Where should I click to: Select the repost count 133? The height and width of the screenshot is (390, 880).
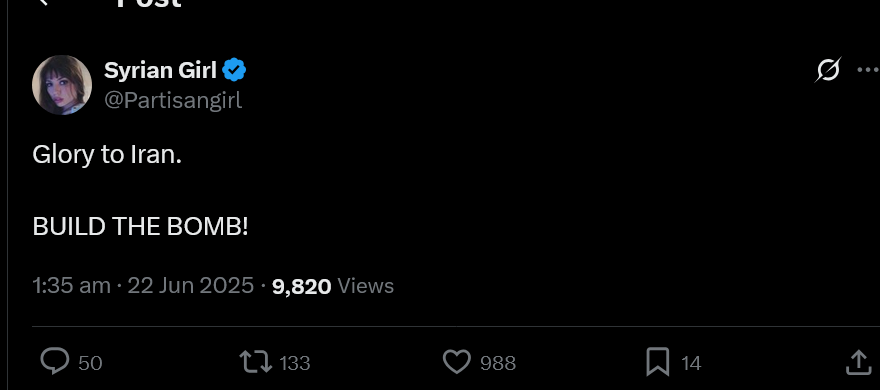[x=295, y=364]
